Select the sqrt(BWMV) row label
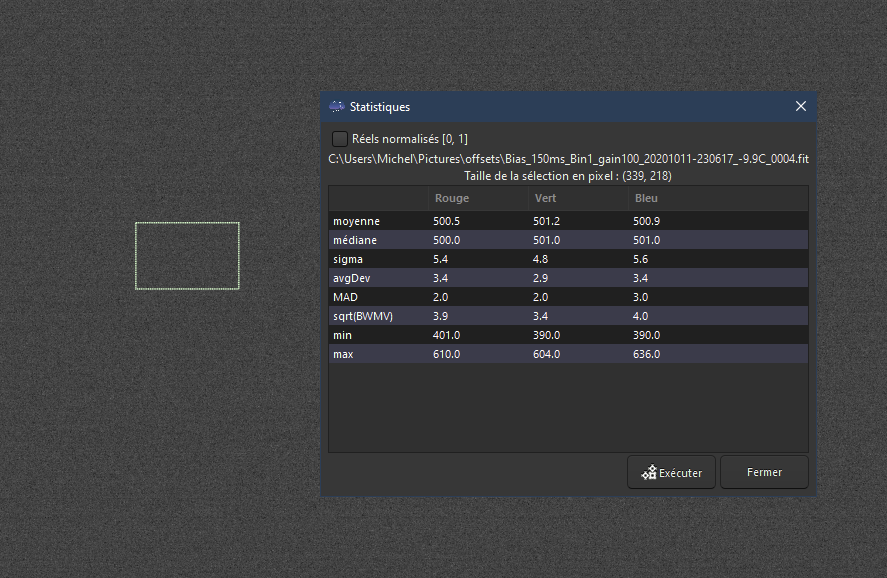This screenshot has width=887, height=578. pos(363,316)
